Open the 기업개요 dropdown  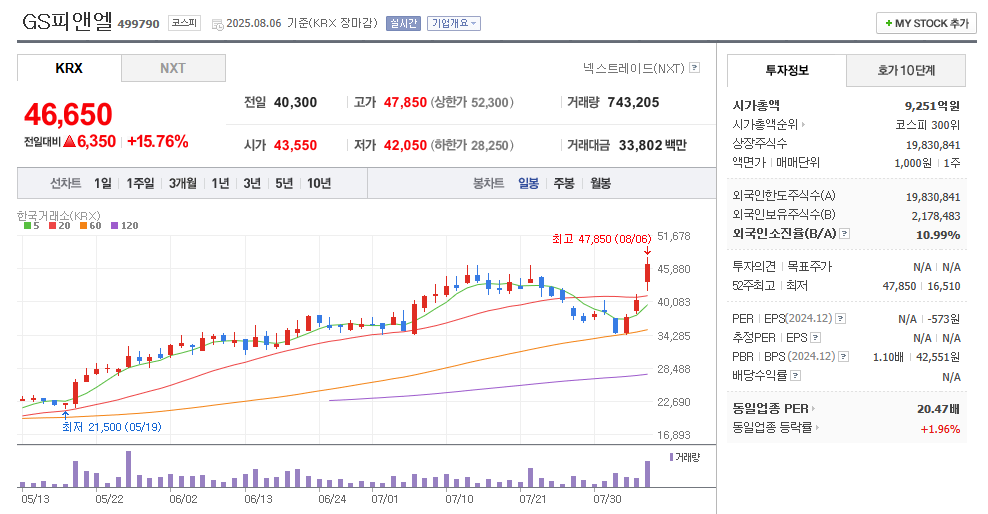click(454, 23)
